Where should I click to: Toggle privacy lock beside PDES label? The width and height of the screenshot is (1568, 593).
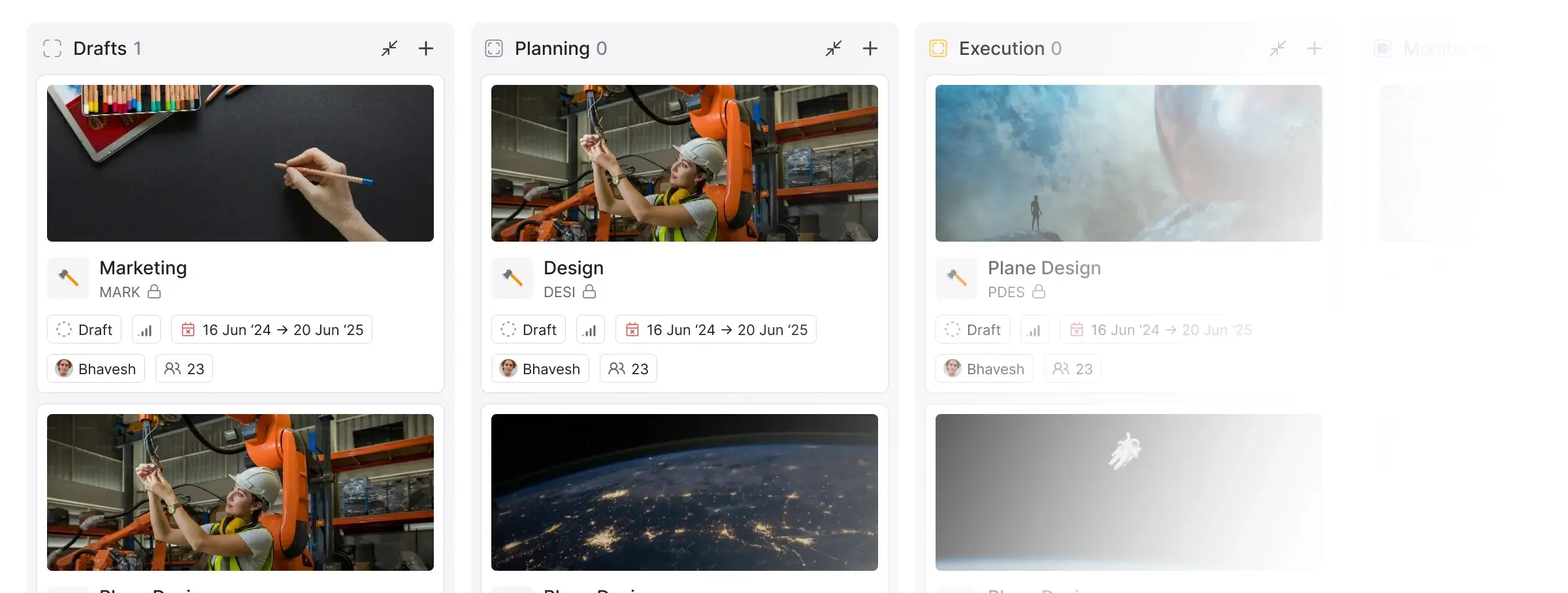1039,292
